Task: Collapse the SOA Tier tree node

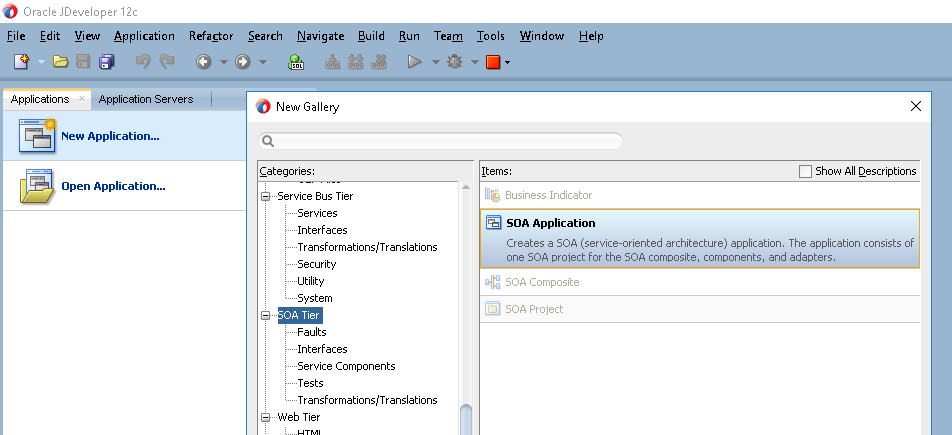Action: [265, 315]
